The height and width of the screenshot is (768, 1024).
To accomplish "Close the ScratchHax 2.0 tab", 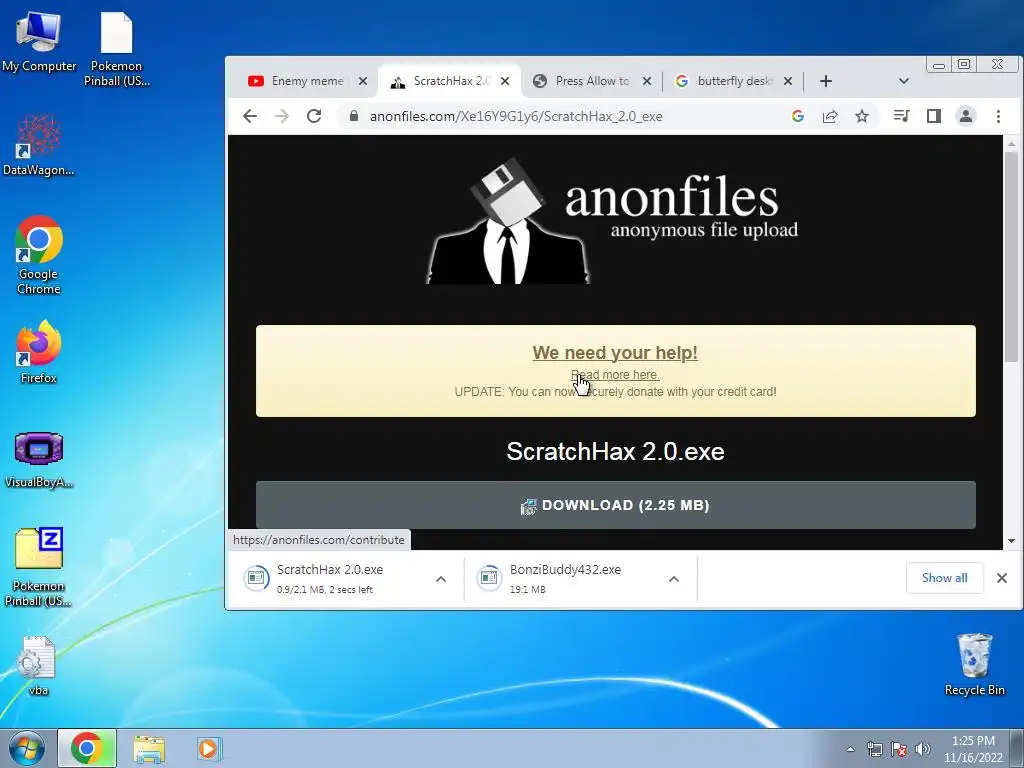I will click(505, 81).
